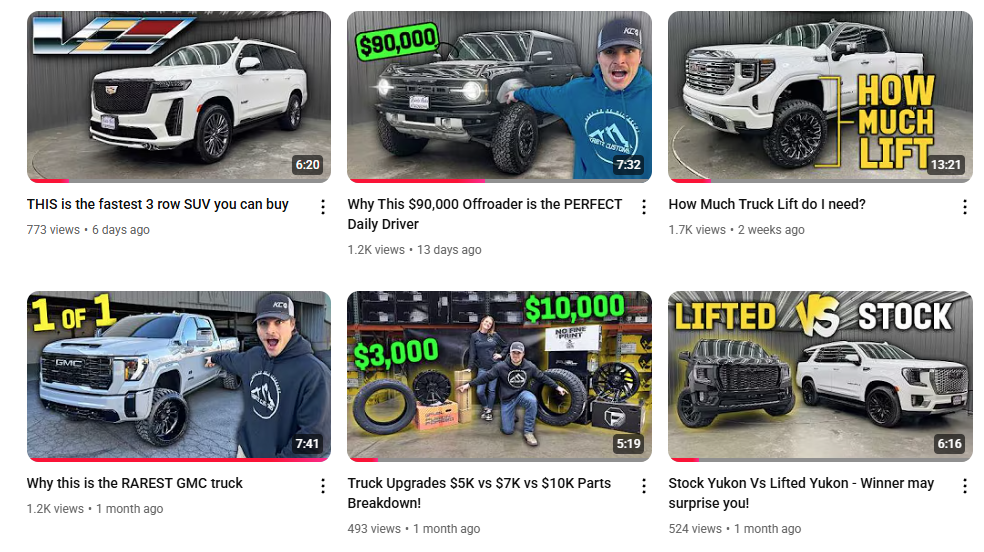Click title 'Why this is the RAREST GMC truck'
This screenshot has width=984, height=552.
pos(134,484)
